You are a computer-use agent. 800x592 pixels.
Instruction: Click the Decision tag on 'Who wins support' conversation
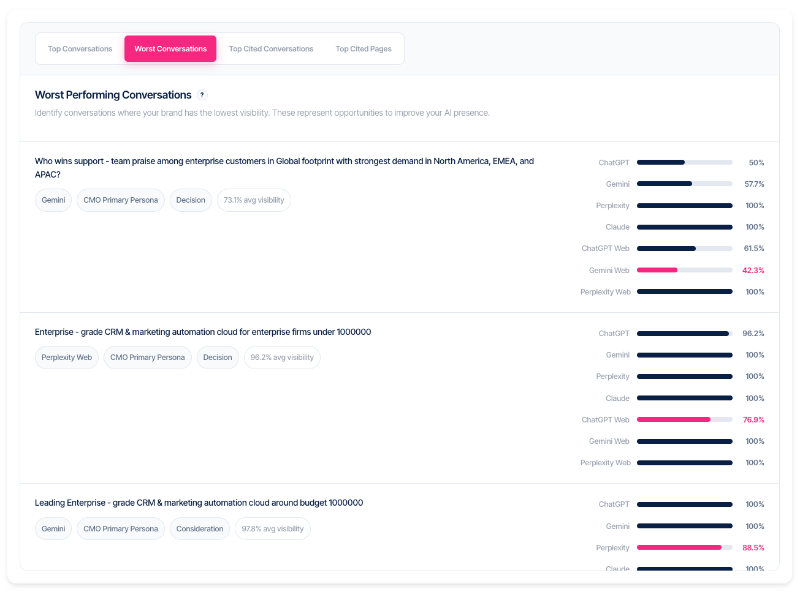tap(190, 200)
